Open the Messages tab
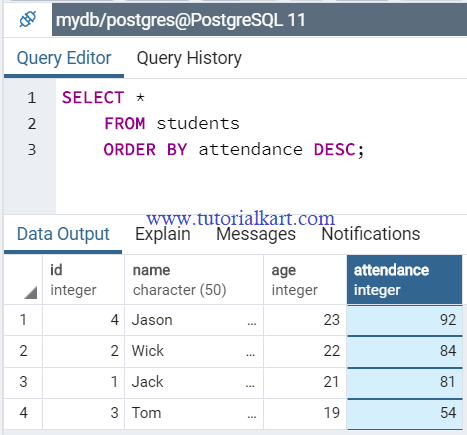 tap(256, 234)
